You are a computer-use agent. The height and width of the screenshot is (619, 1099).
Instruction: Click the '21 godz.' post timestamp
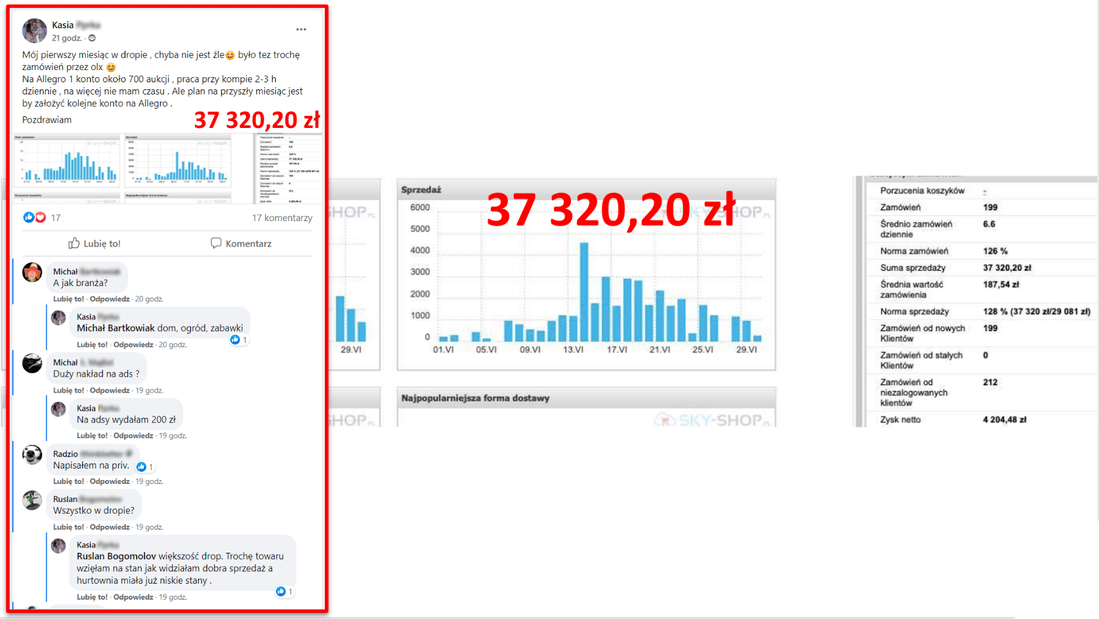click(x=66, y=38)
